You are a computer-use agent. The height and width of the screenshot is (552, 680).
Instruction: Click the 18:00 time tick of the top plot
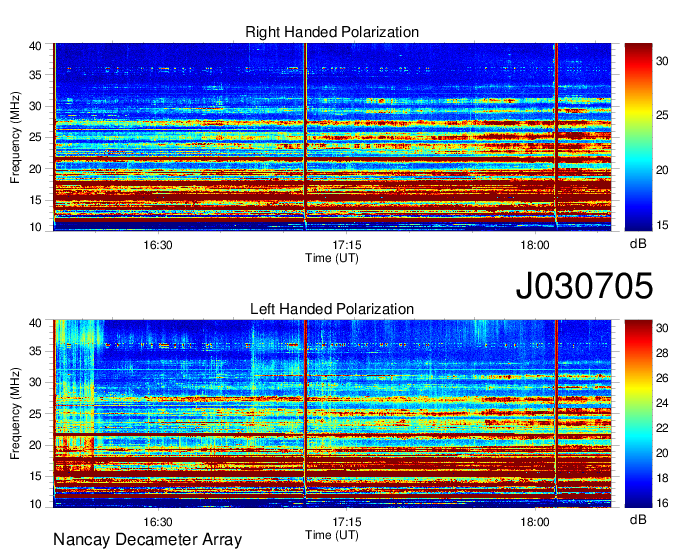click(x=535, y=245)
